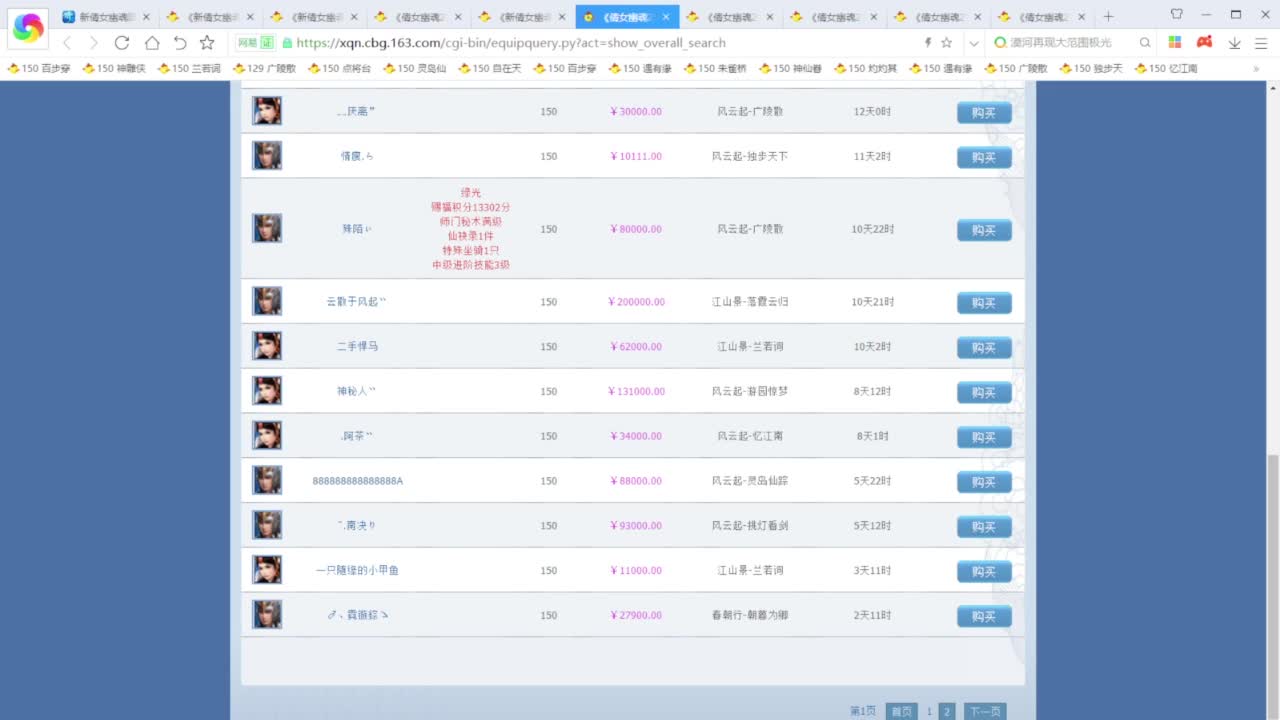
Task: Open bookmark '150 兰若词' in bookmarks bar
Action: pyautogui.click(x=188, y=68)
